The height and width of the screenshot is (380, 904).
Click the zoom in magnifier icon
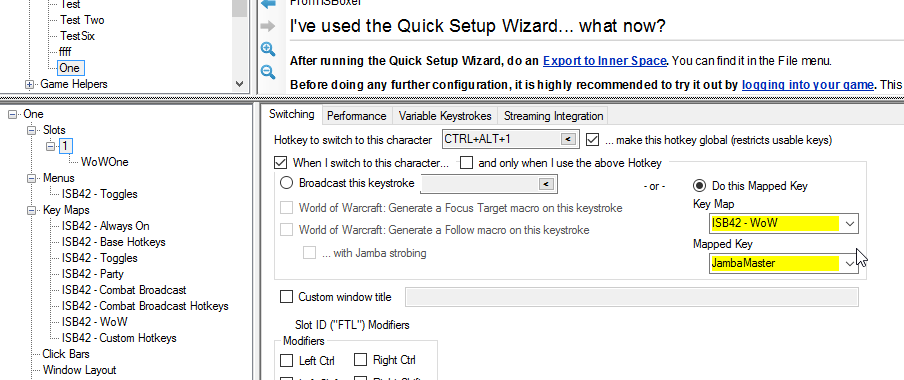pos(268,49)
